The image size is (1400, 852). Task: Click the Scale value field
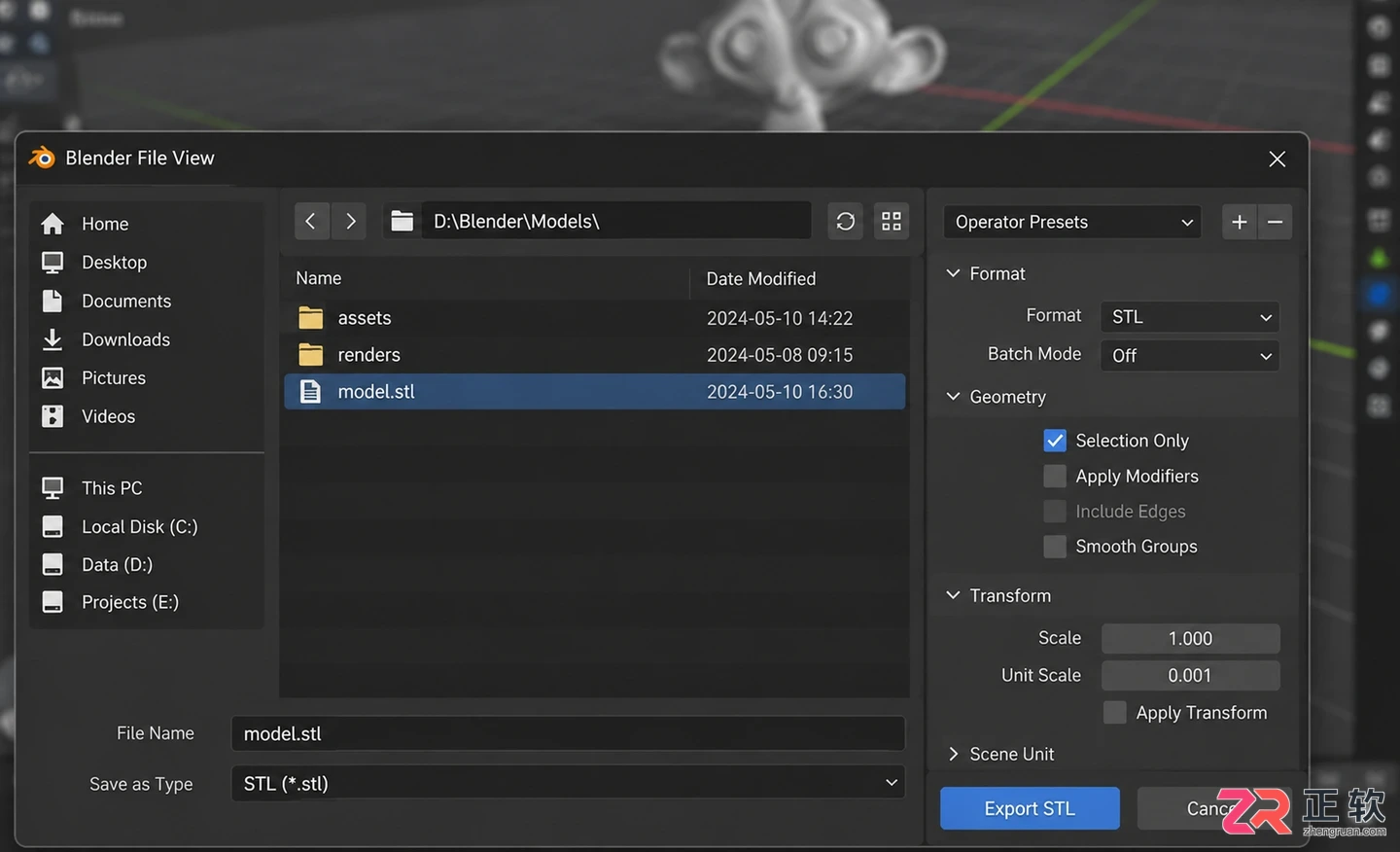1190,638
